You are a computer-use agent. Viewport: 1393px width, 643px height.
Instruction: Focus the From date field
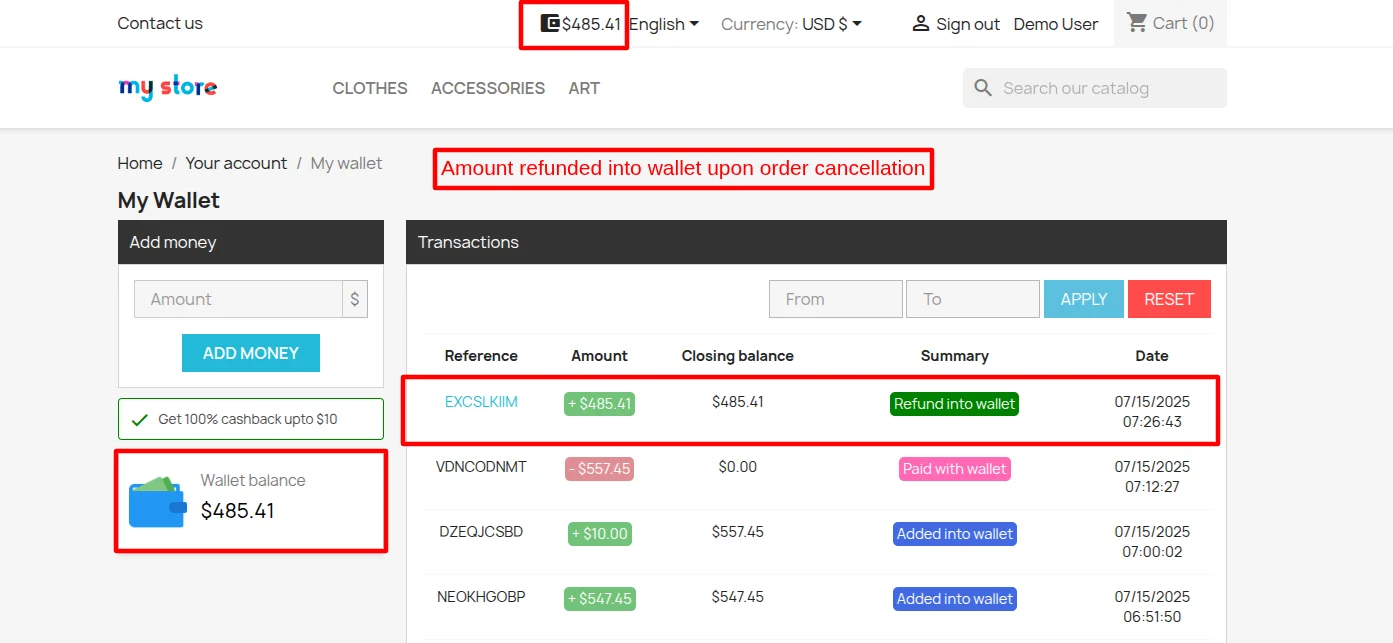coord(835,299)
